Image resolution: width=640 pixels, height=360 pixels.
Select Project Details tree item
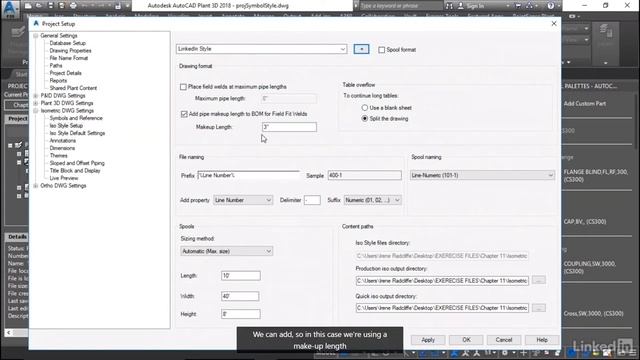[x=65, y=73]
